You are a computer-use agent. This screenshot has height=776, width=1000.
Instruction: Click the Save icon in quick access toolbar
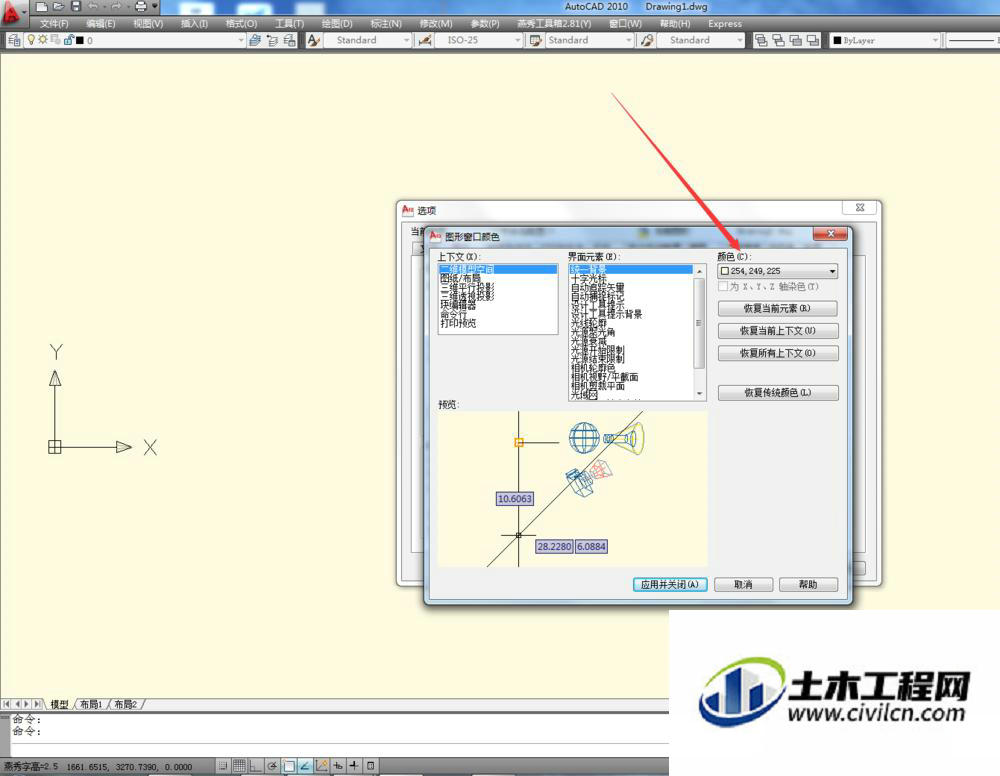tap(75, 7)
